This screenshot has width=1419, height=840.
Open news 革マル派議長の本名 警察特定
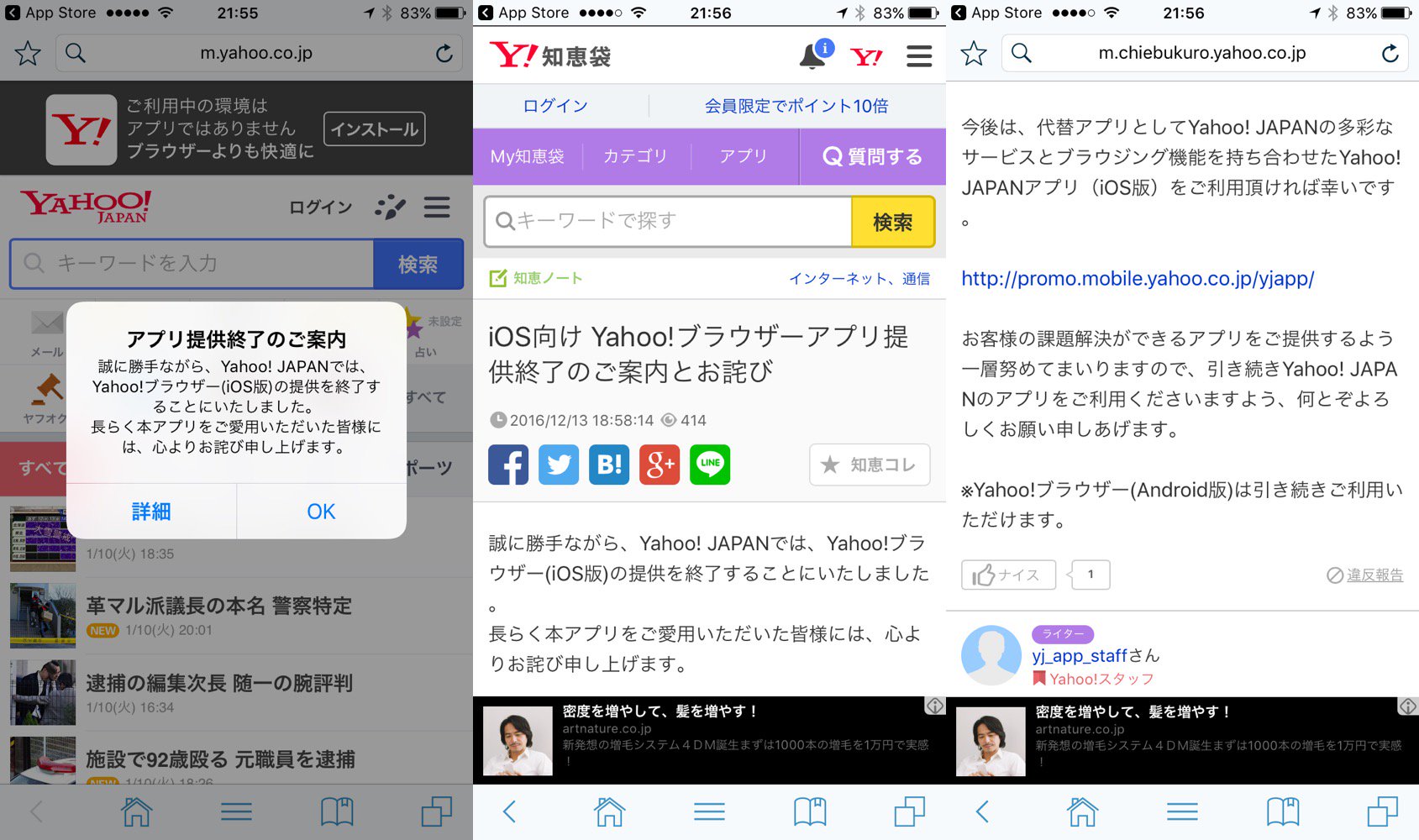pyautogui.click(x=218, y=606)
